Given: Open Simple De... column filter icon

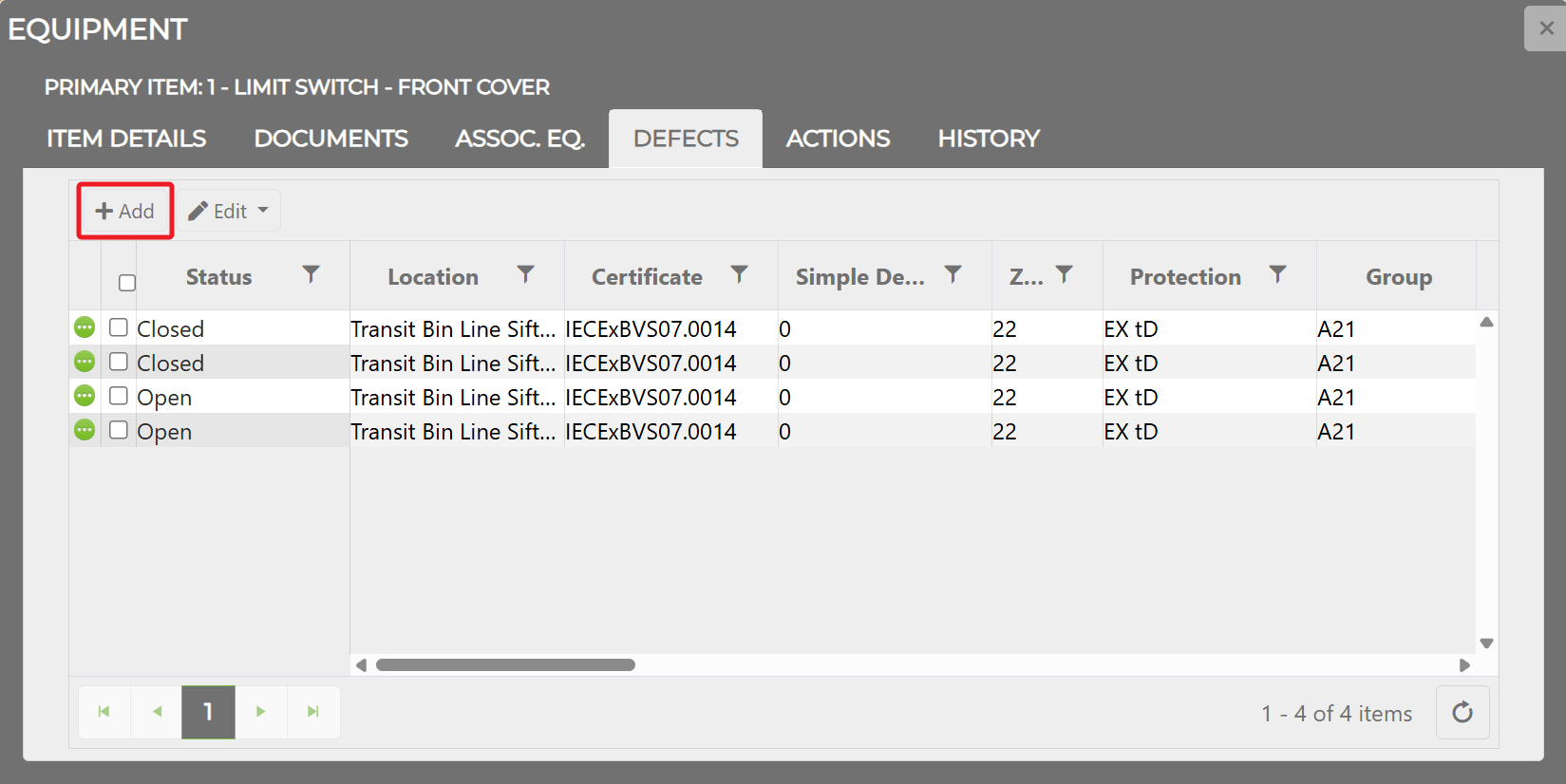Looking at the screenshot, I should tap(953, 275).
